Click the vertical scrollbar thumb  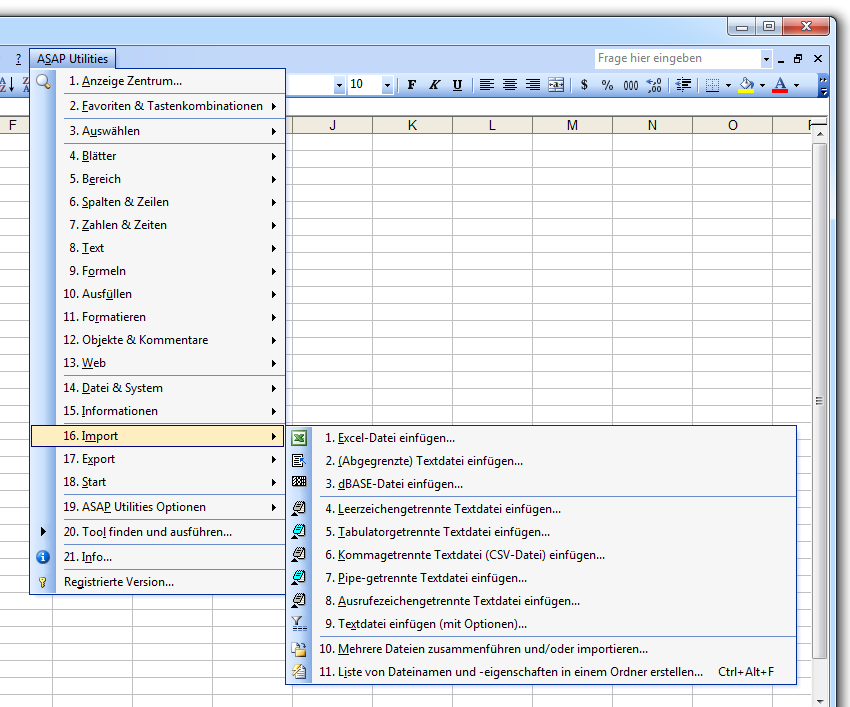[819, 400]
